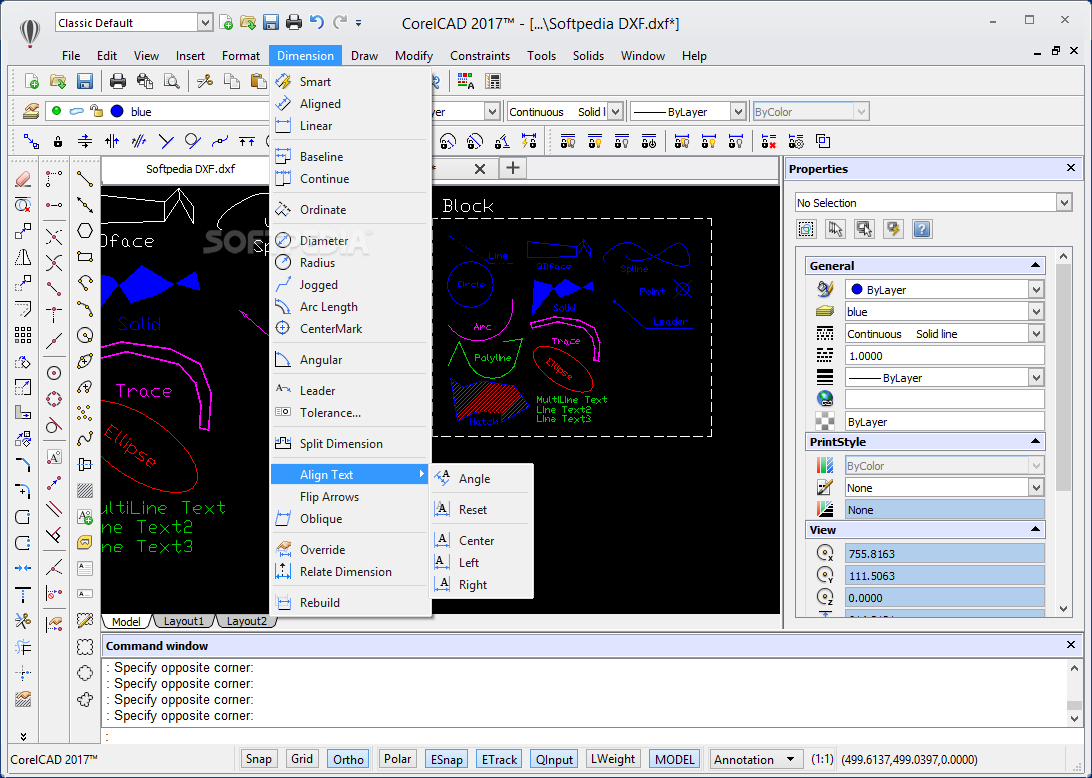Select the Polygon hexagon tool
This screenshot has height=778, width=1092.
(x=85, y=231)
